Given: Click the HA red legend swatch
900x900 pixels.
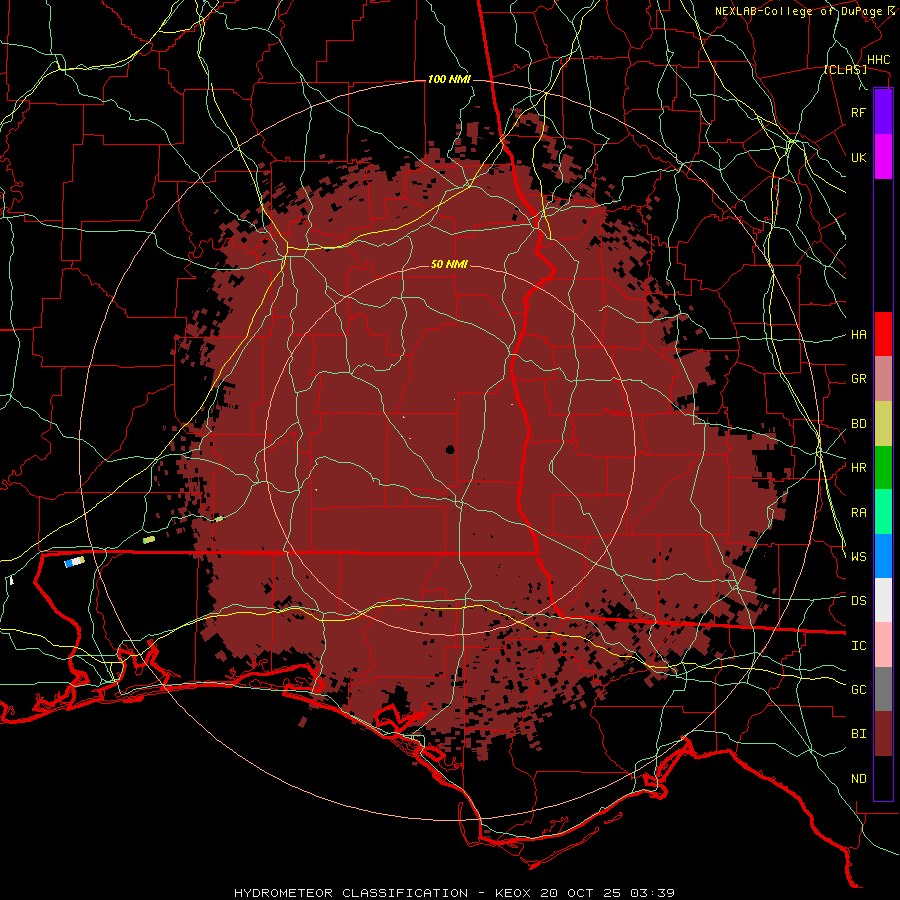Looking at the screenshot, I should point(883,334).
